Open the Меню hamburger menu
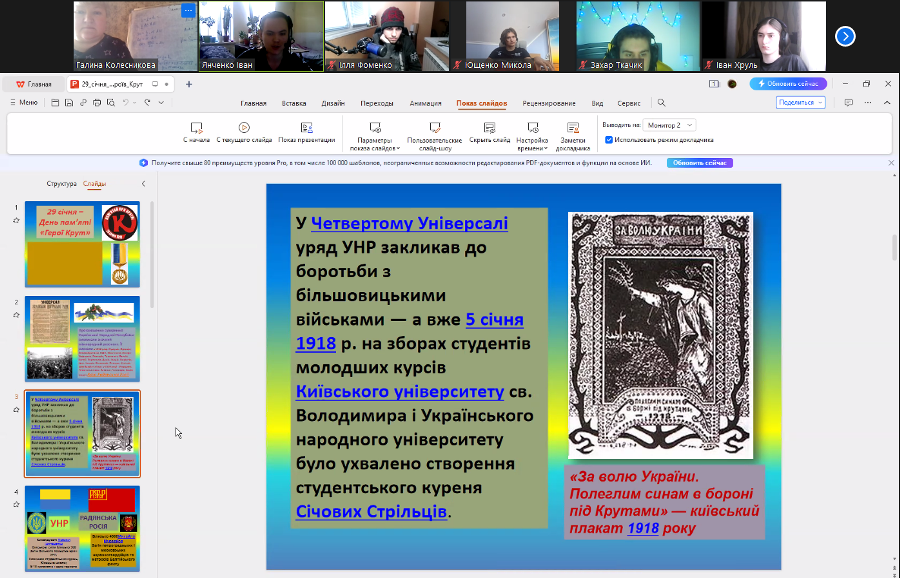Screen dimensions: 900x578 click(24, 103)
